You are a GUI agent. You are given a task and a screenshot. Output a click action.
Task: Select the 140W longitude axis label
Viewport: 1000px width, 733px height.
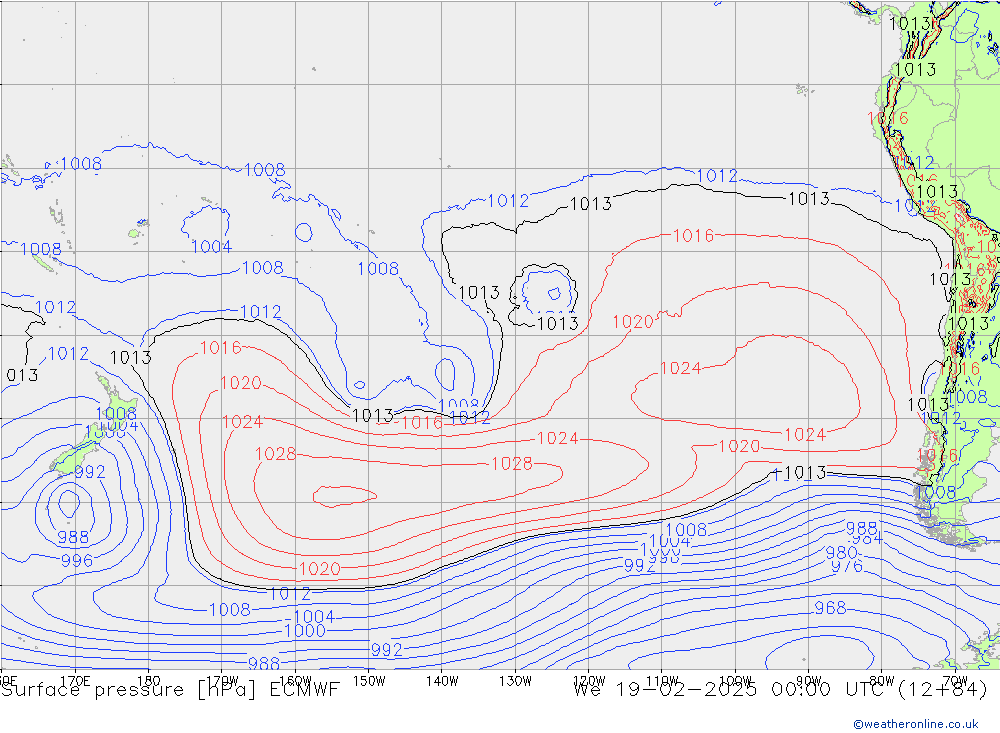(x=442, y=681)
